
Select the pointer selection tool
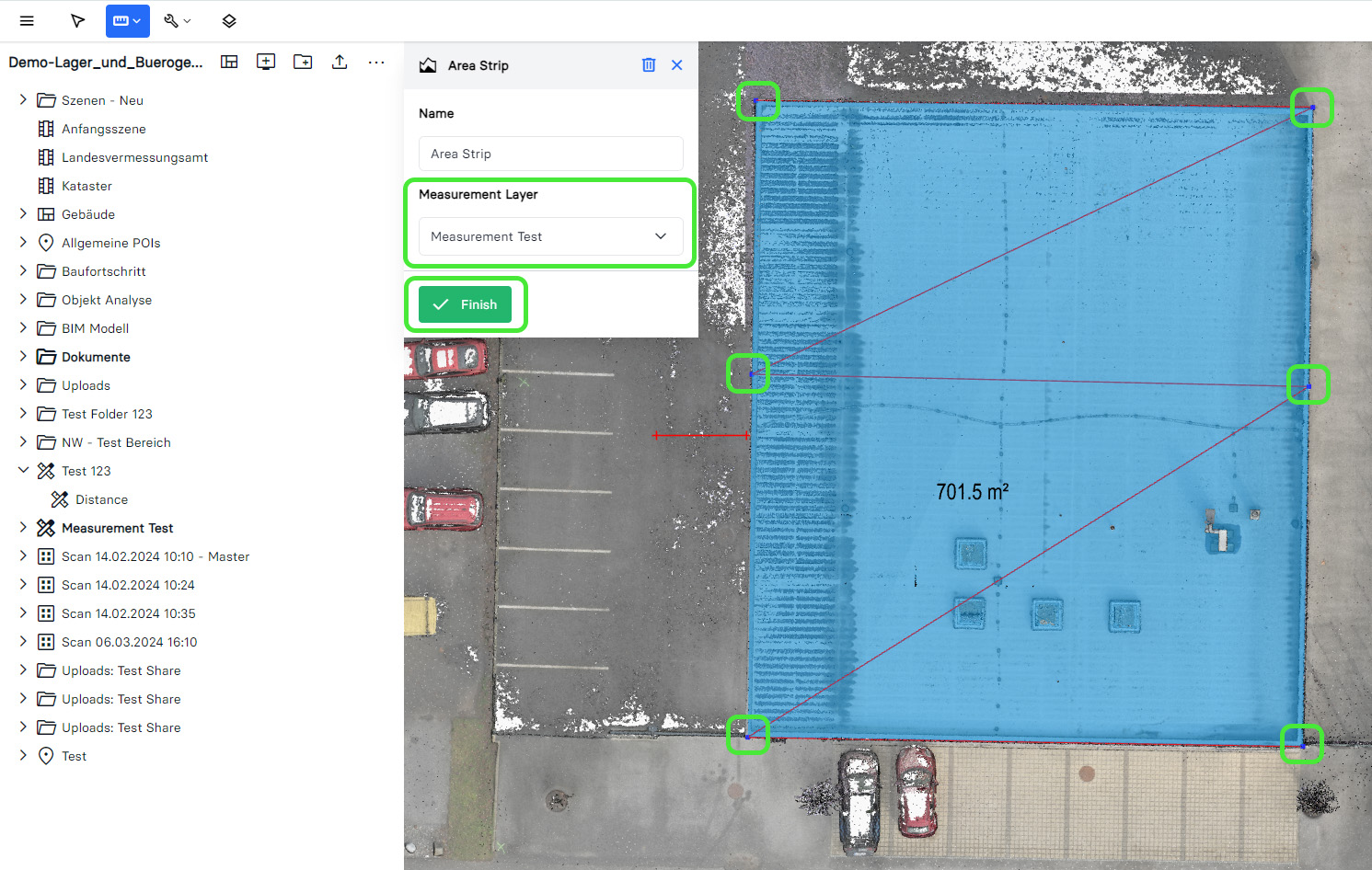click(x=77, y=20)
